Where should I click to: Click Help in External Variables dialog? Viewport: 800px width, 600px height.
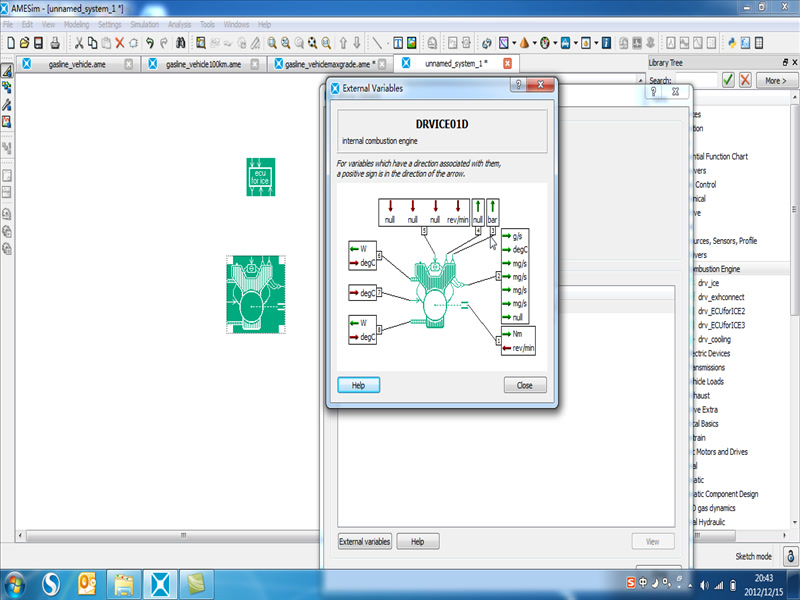tap(358, 385)
